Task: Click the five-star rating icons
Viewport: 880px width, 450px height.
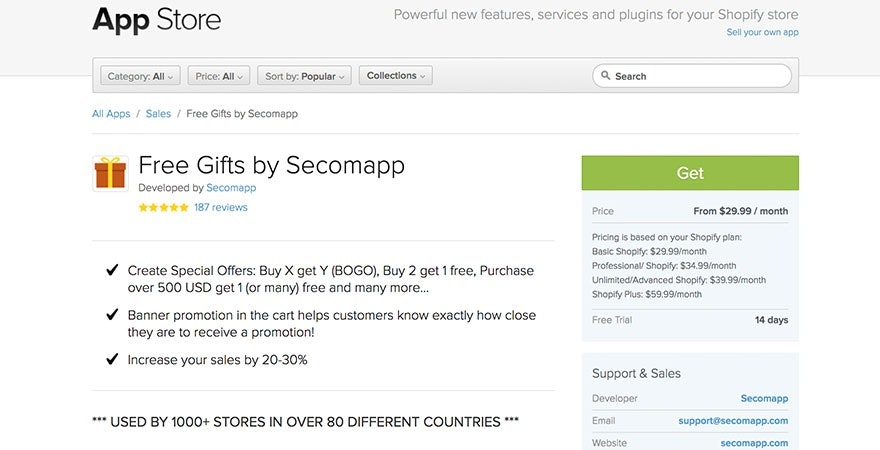Action: [x=163, y=208]
